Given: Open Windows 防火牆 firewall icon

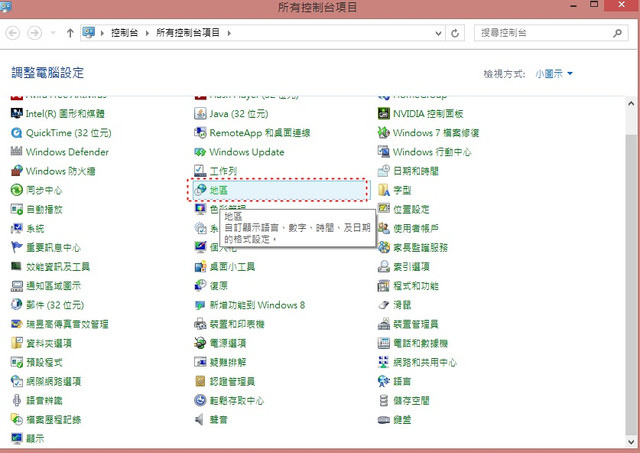Looking at the screenshot, I should click(16, 171).
